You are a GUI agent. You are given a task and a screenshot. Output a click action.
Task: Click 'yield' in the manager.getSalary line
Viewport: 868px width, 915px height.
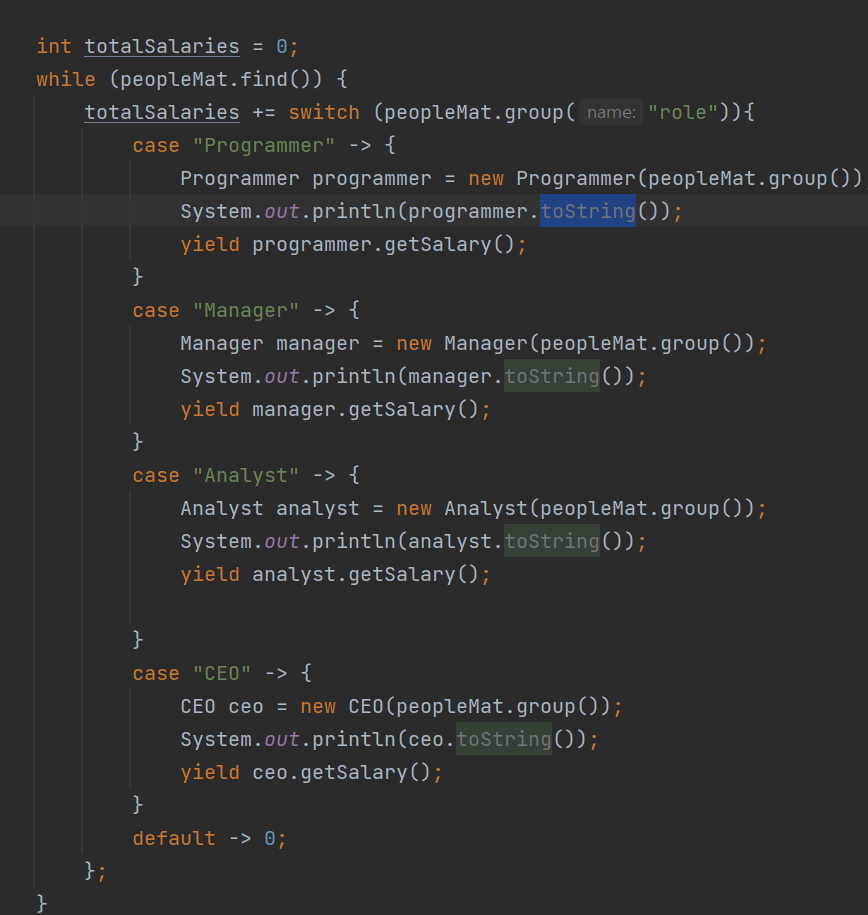[x=210, y=409]
